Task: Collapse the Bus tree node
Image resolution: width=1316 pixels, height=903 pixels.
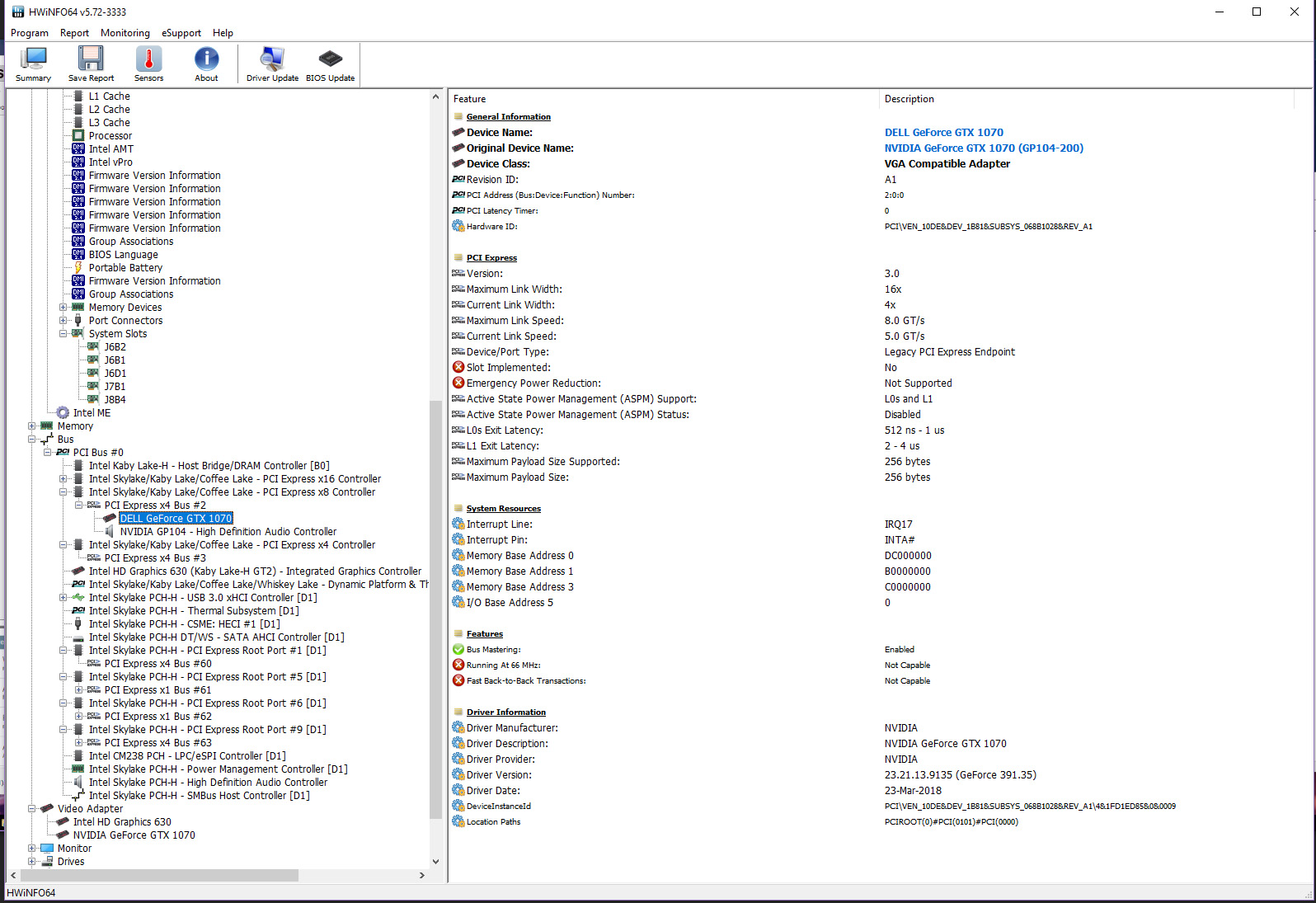Action: click(x=32, y=440)
